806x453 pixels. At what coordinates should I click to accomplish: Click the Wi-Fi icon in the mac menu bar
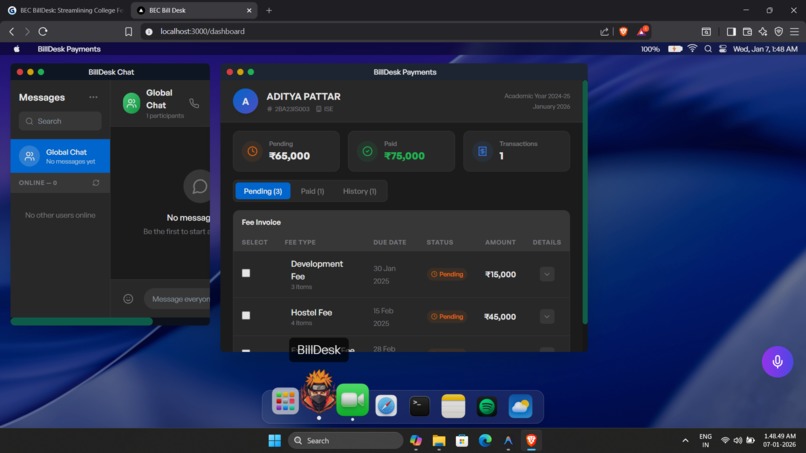pos(692,49)
